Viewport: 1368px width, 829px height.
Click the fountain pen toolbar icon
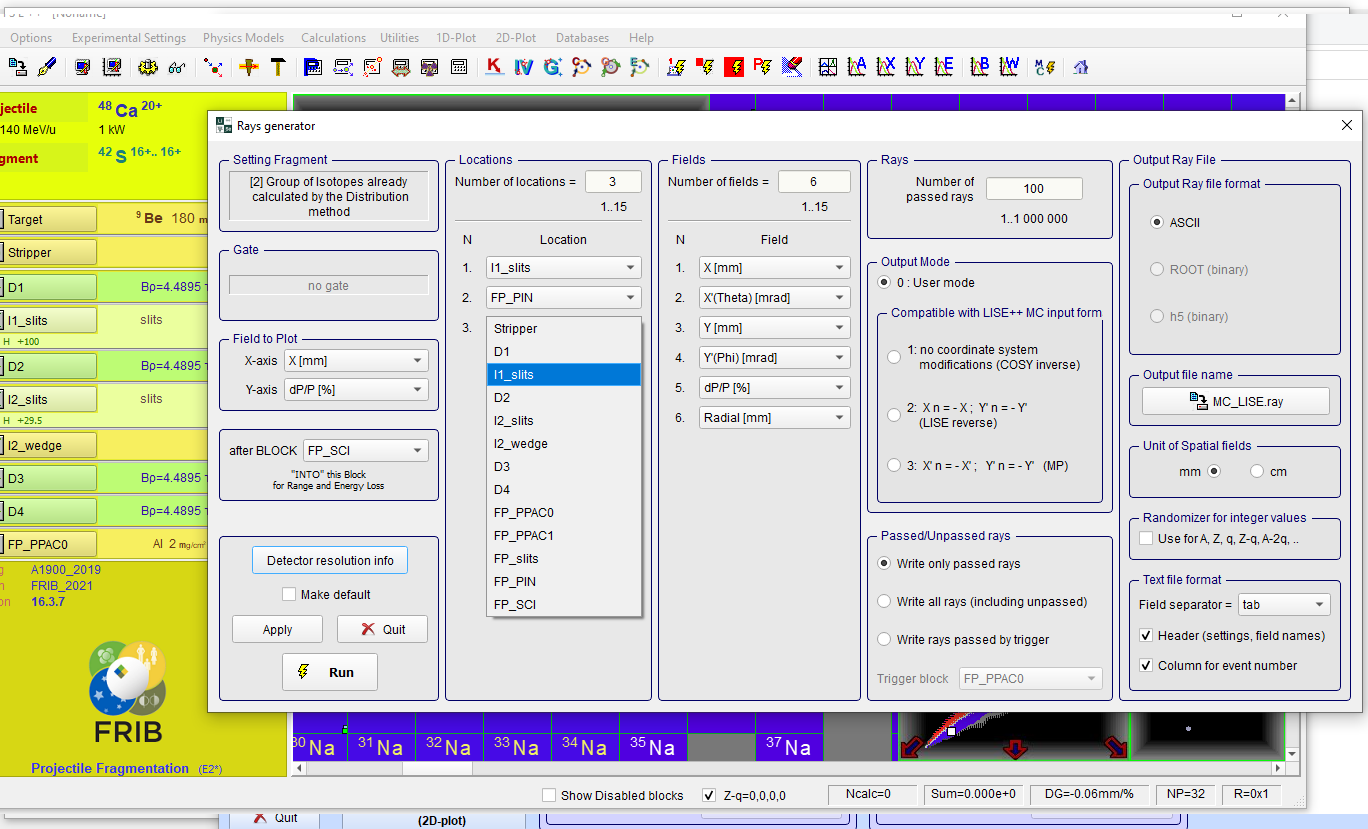coord(47,67)
